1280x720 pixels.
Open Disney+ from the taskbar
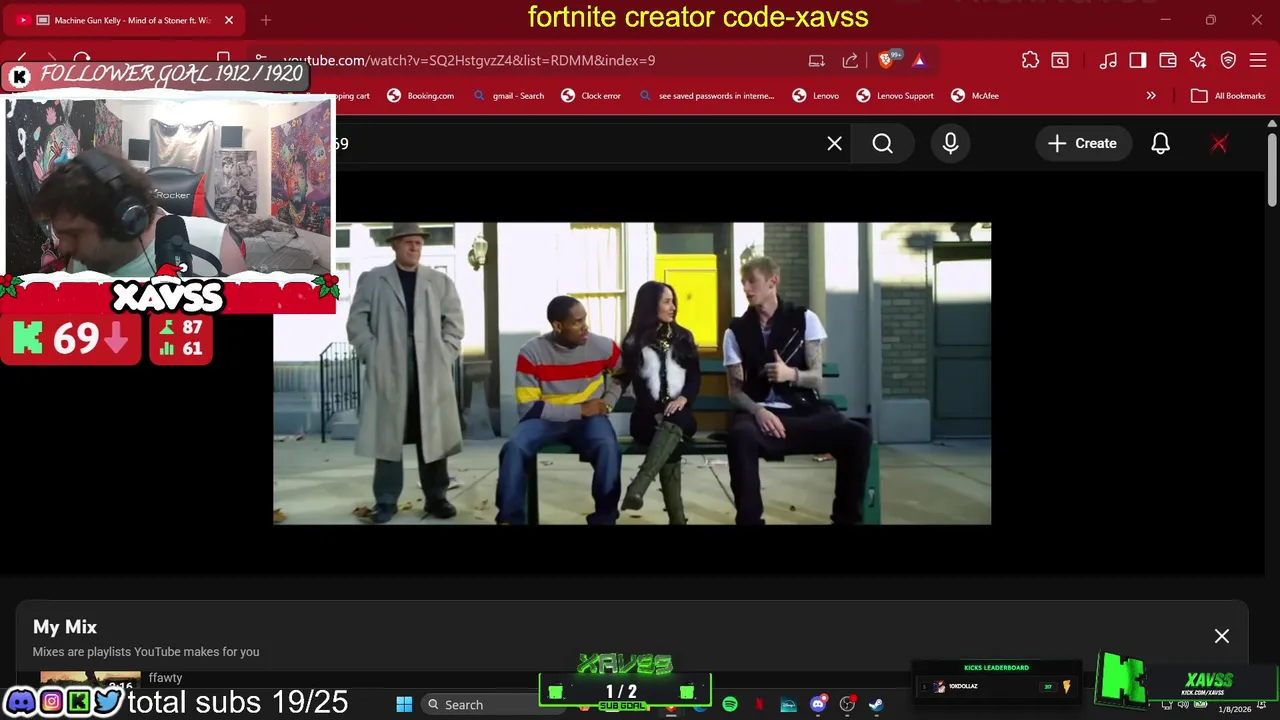pyautogui.click(x=788, y=705)
